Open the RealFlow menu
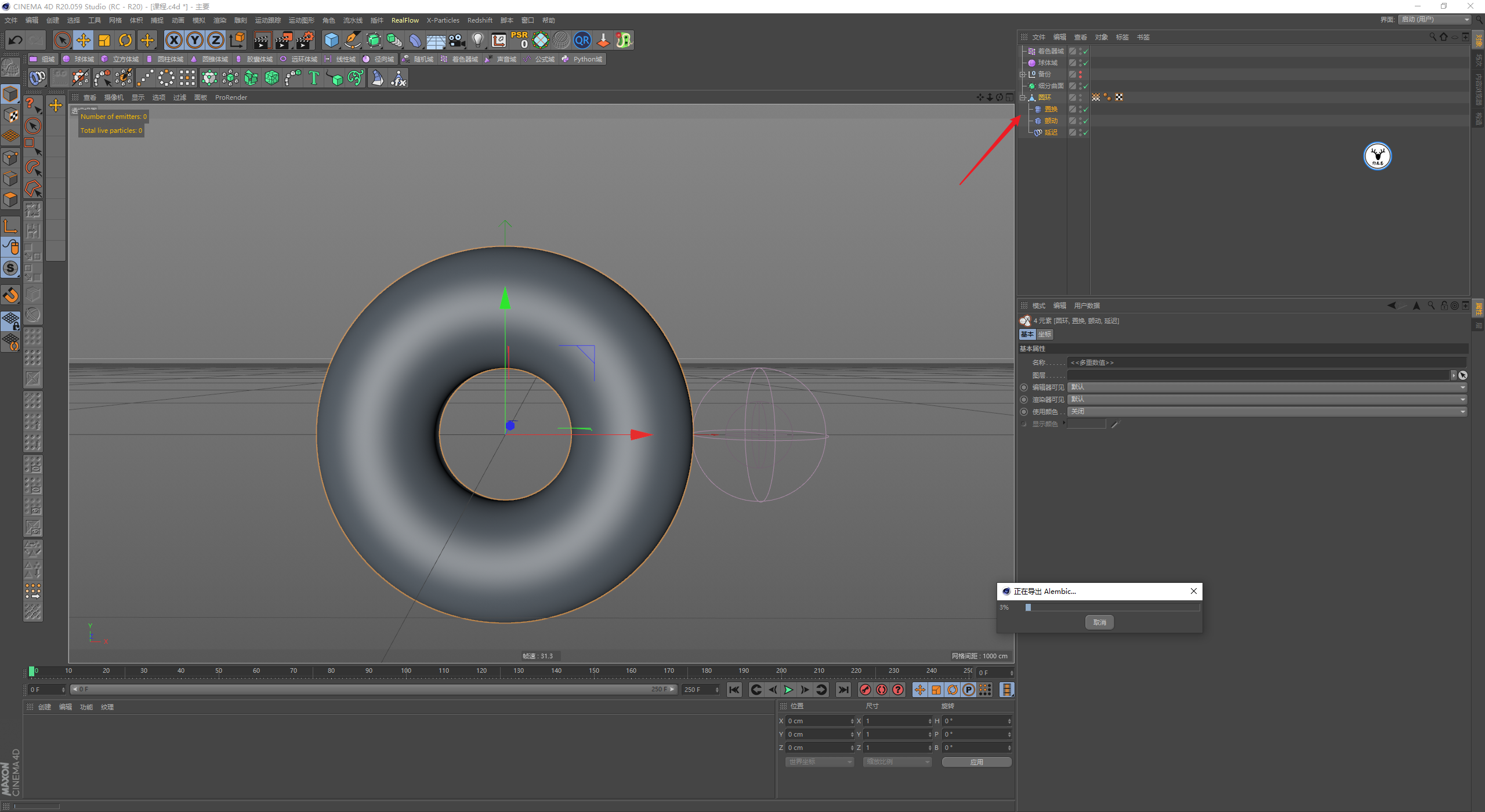Screen dimensions: 1485x812 (404, 20)
